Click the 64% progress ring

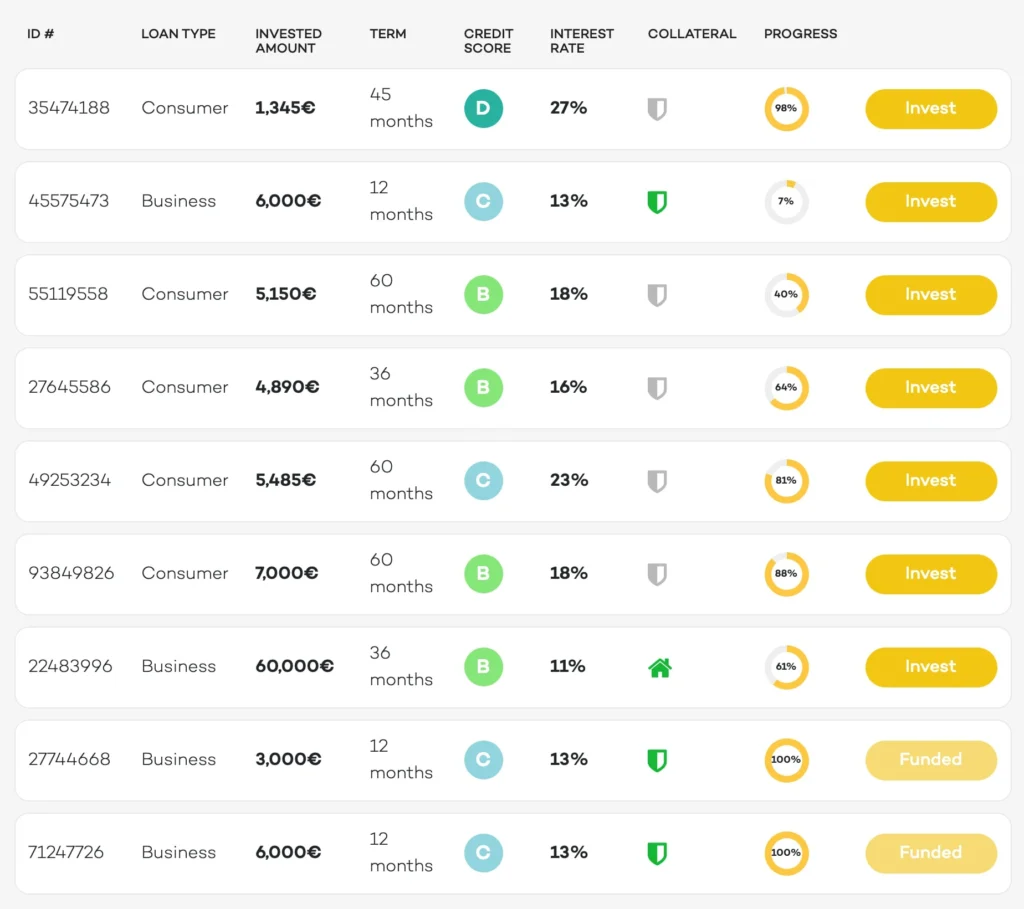[786, 387]
